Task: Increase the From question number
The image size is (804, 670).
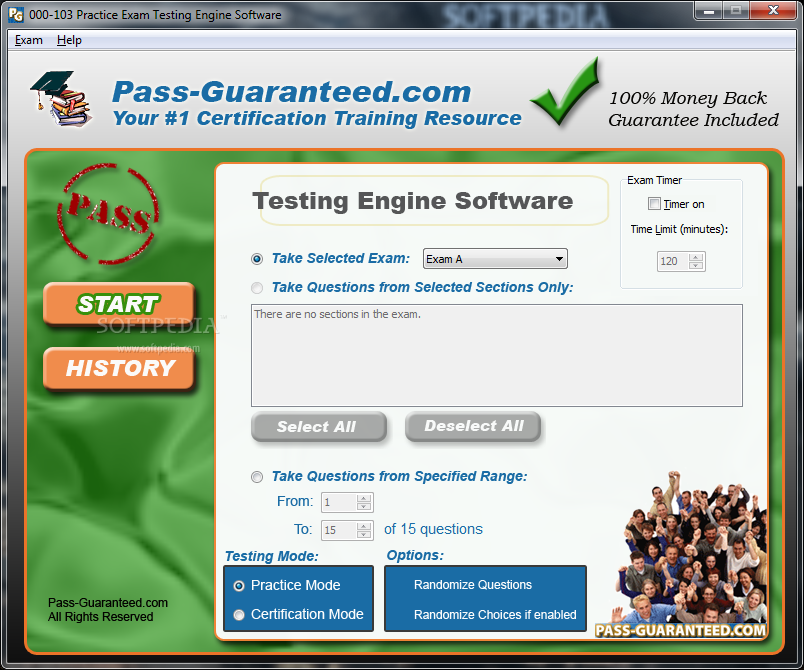Action: (364, 498)
